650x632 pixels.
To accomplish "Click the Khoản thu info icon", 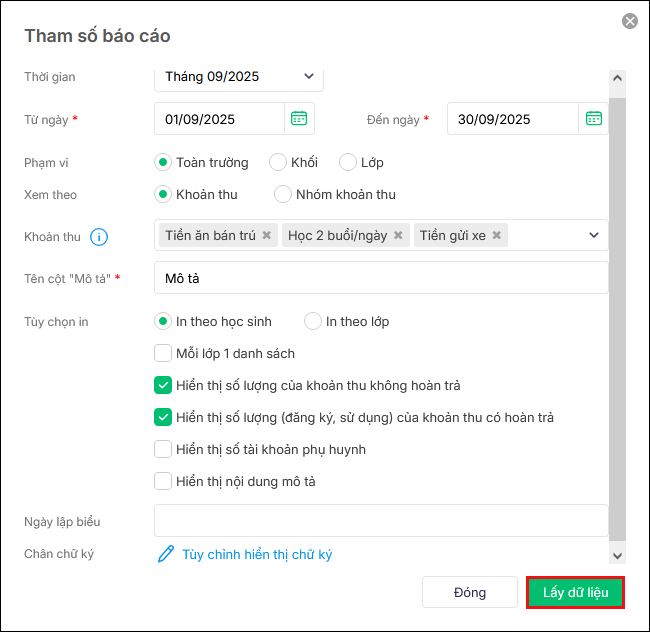I will (99, 237).
